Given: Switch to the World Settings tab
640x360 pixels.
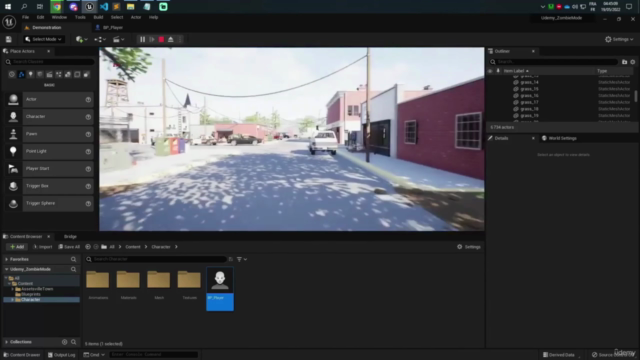Looking at the screenshot, I should click(x=559, y=138).
